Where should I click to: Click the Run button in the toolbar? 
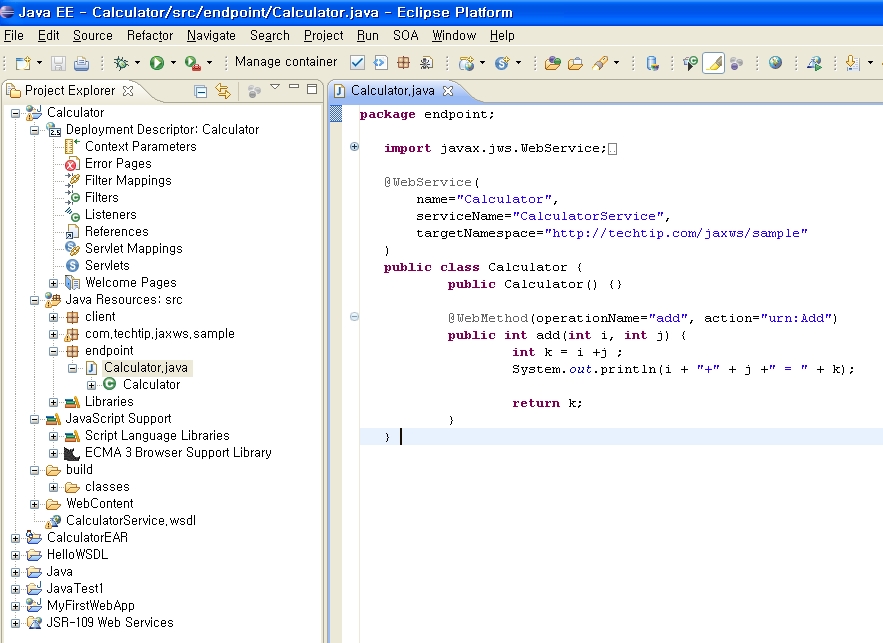[157, 63]
